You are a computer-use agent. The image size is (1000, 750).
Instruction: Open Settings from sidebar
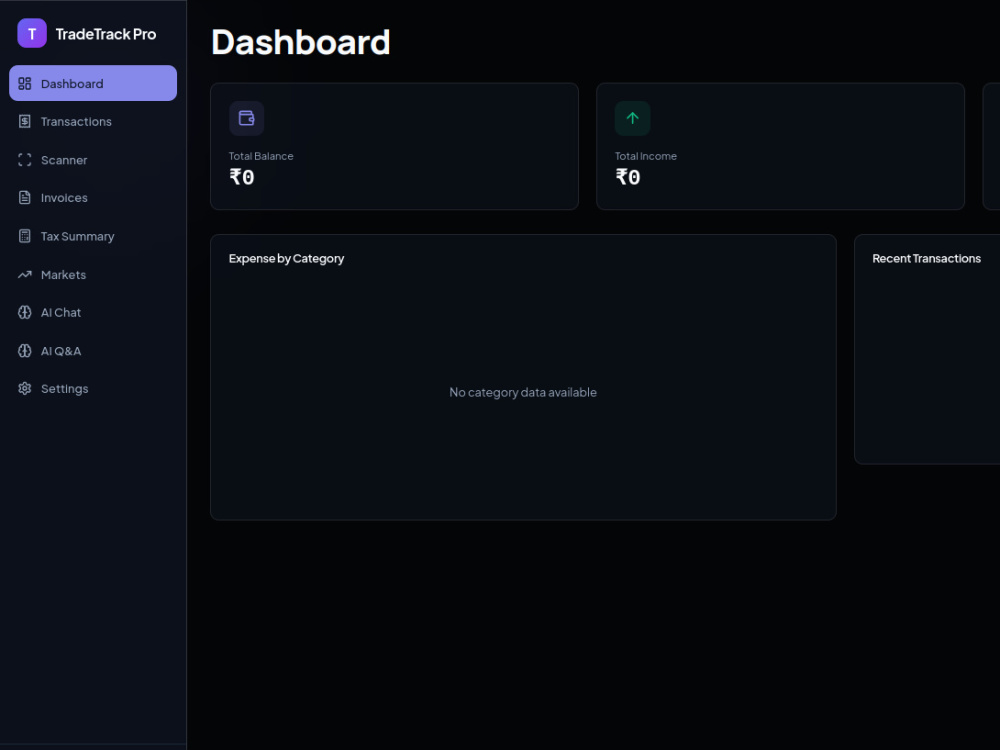pyautogui.click(x=93, y=388)
